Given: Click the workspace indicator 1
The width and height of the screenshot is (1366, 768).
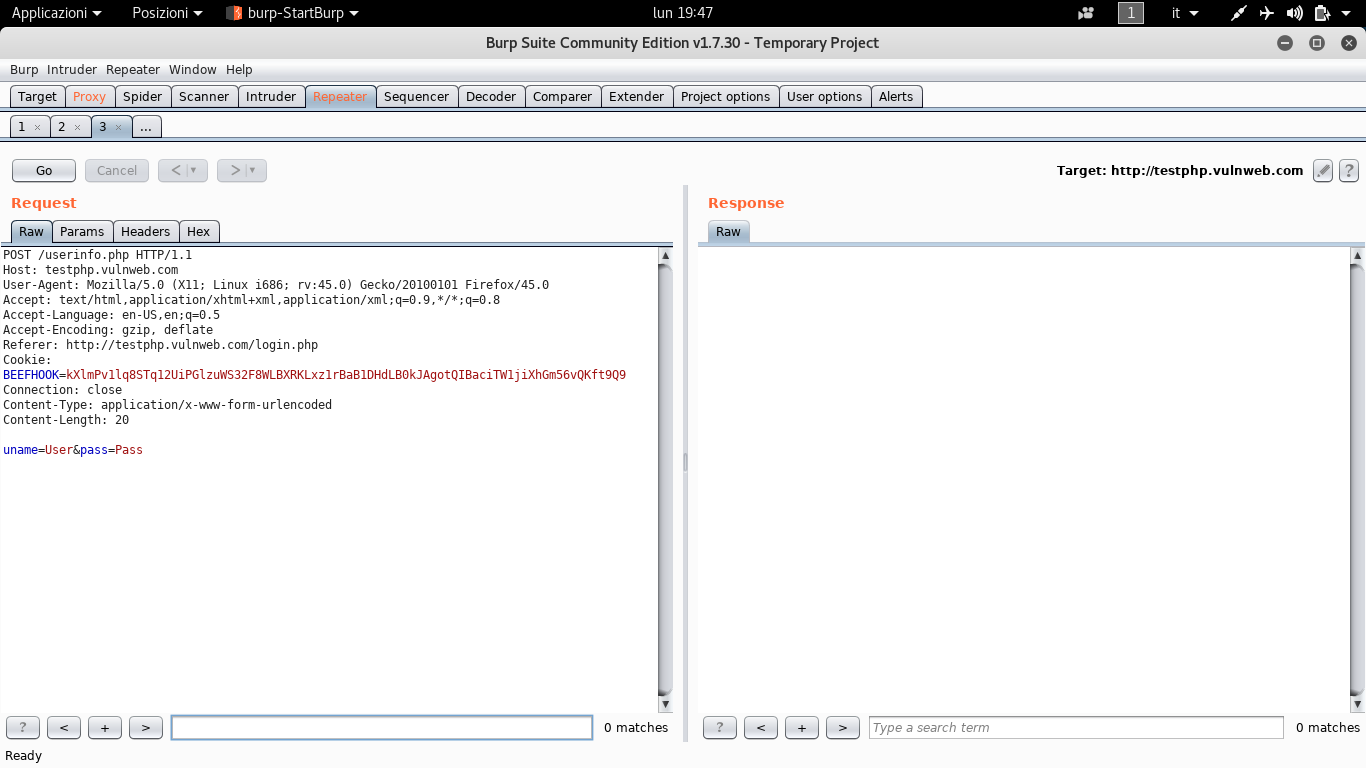Looking at the screenshot, I should click(1131, 13).
